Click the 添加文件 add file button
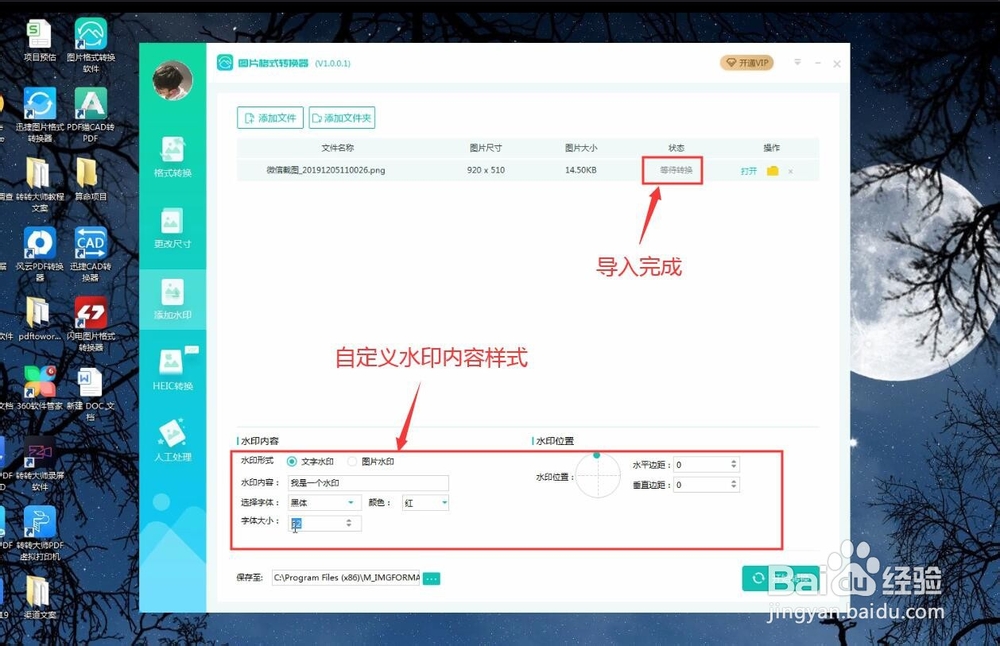The width and height of the screenshot is (1000, 646). coord(270,117)
